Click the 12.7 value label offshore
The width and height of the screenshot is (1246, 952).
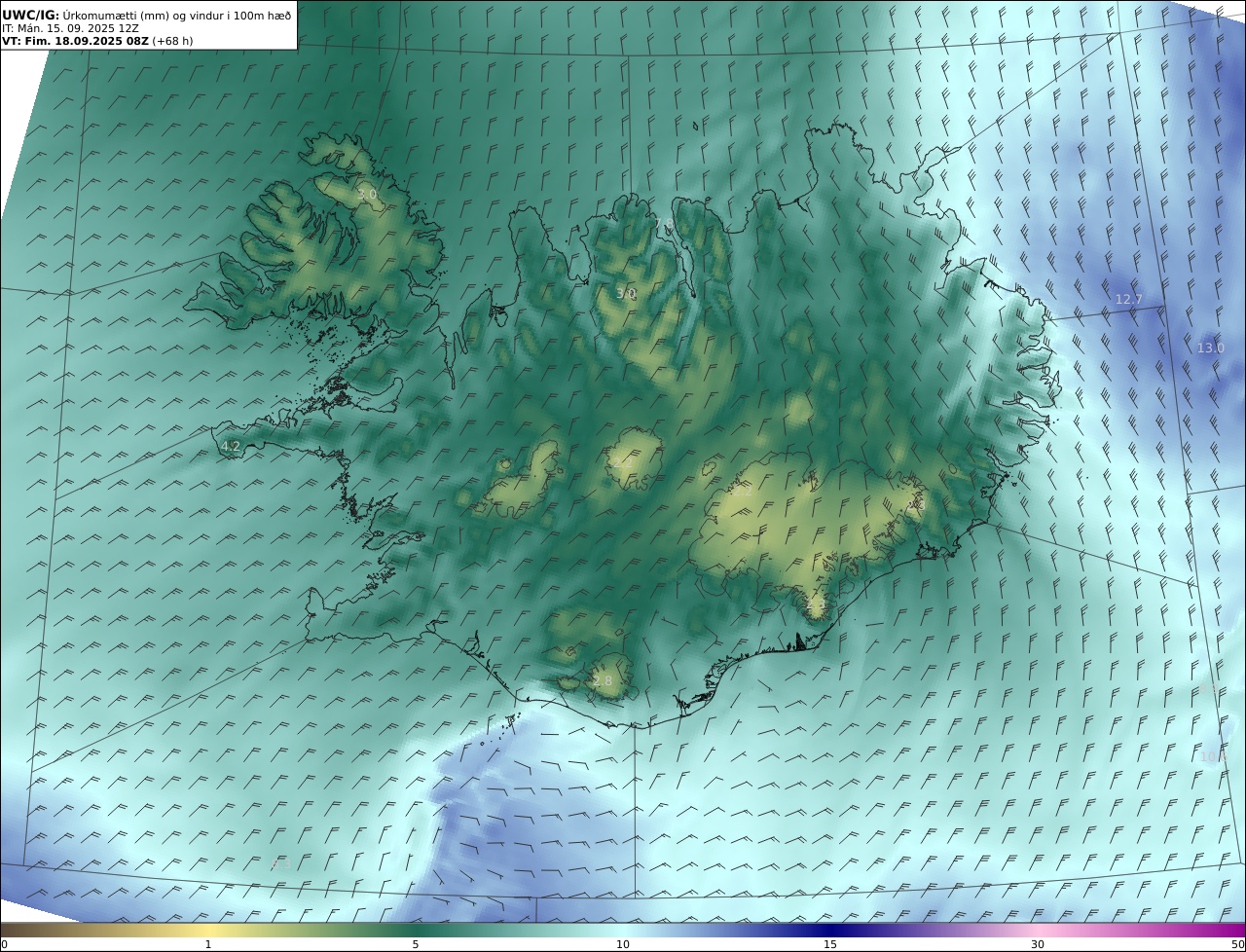1129,299
